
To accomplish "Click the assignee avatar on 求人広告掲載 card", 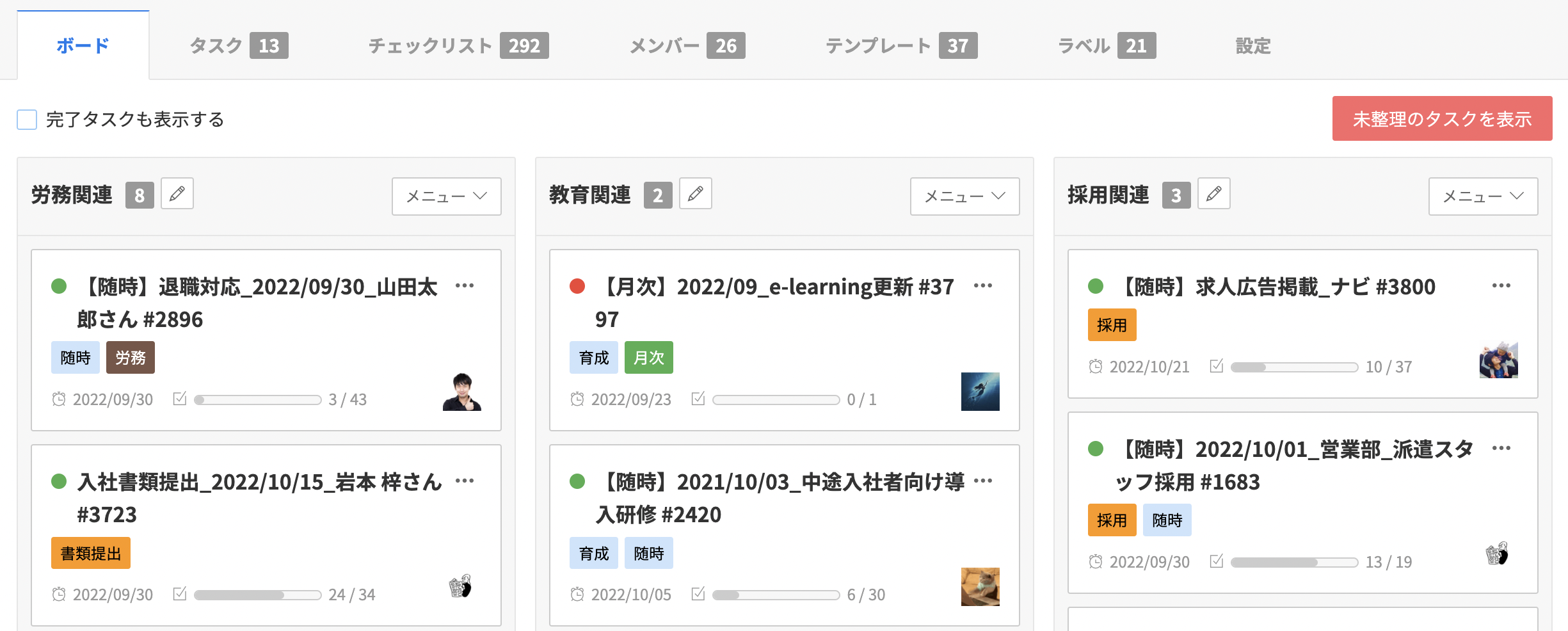I will pyautogui.click(x=1498, y=360).
